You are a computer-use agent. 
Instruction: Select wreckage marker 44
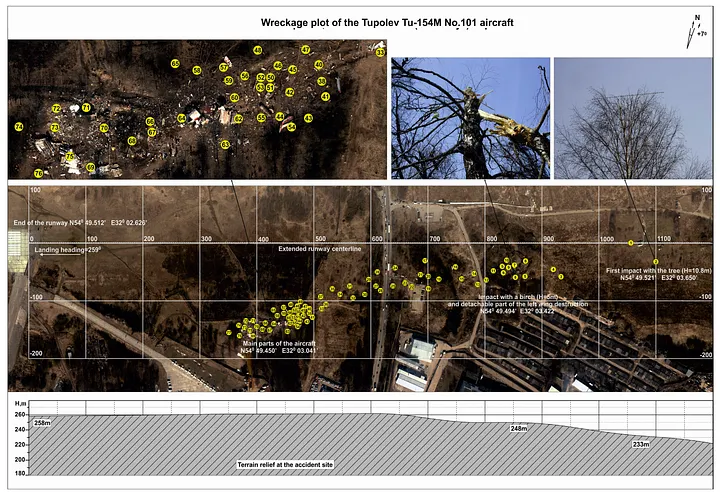280,117
